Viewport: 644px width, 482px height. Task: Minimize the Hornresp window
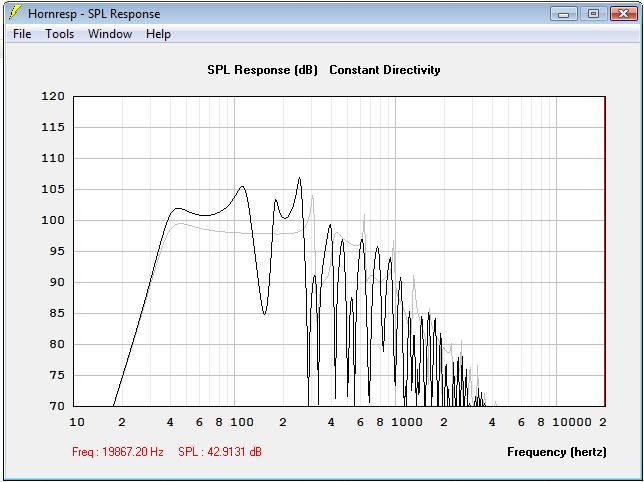pos(564,14)
